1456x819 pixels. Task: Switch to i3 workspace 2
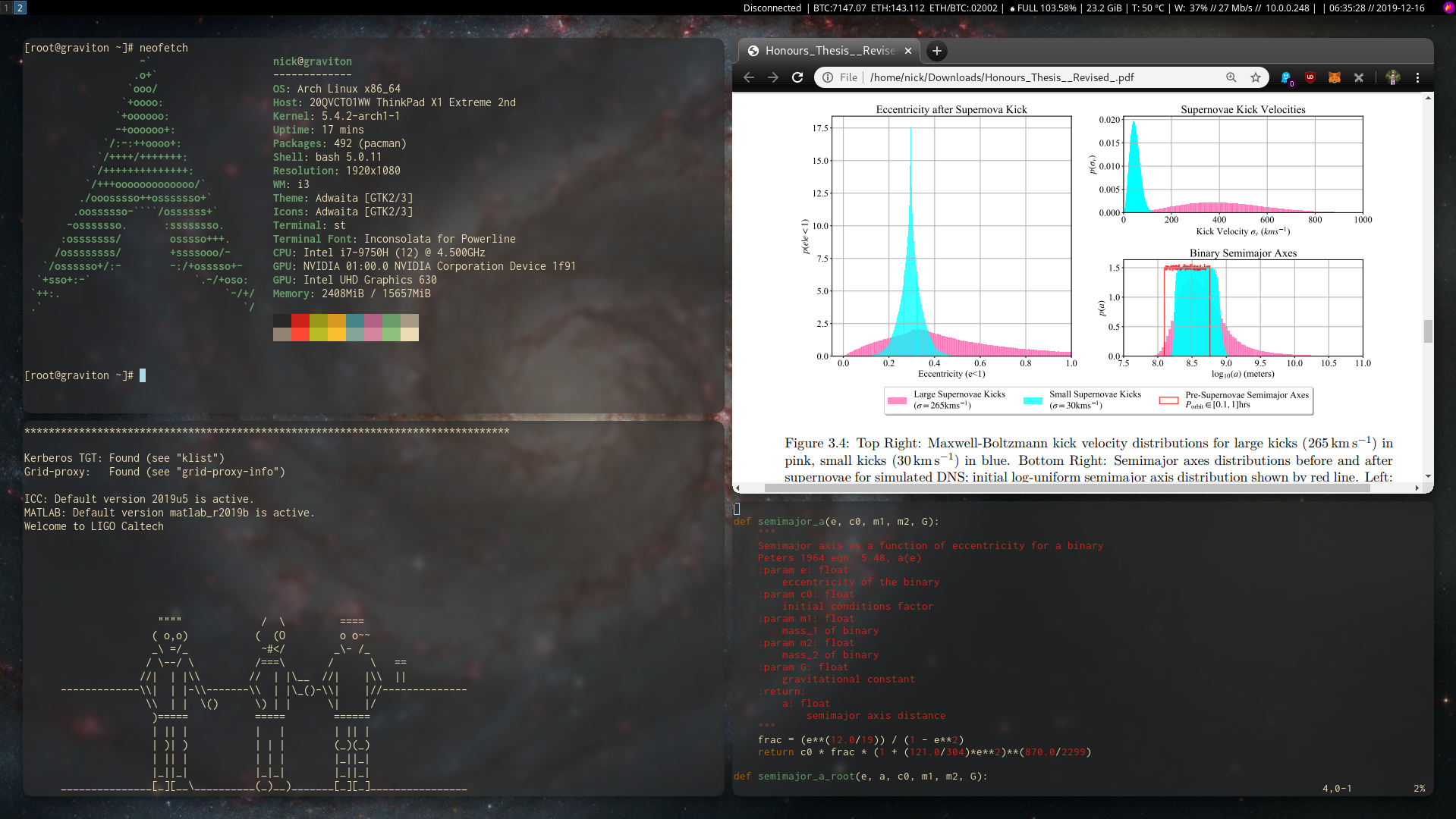[x=20, y=8]
